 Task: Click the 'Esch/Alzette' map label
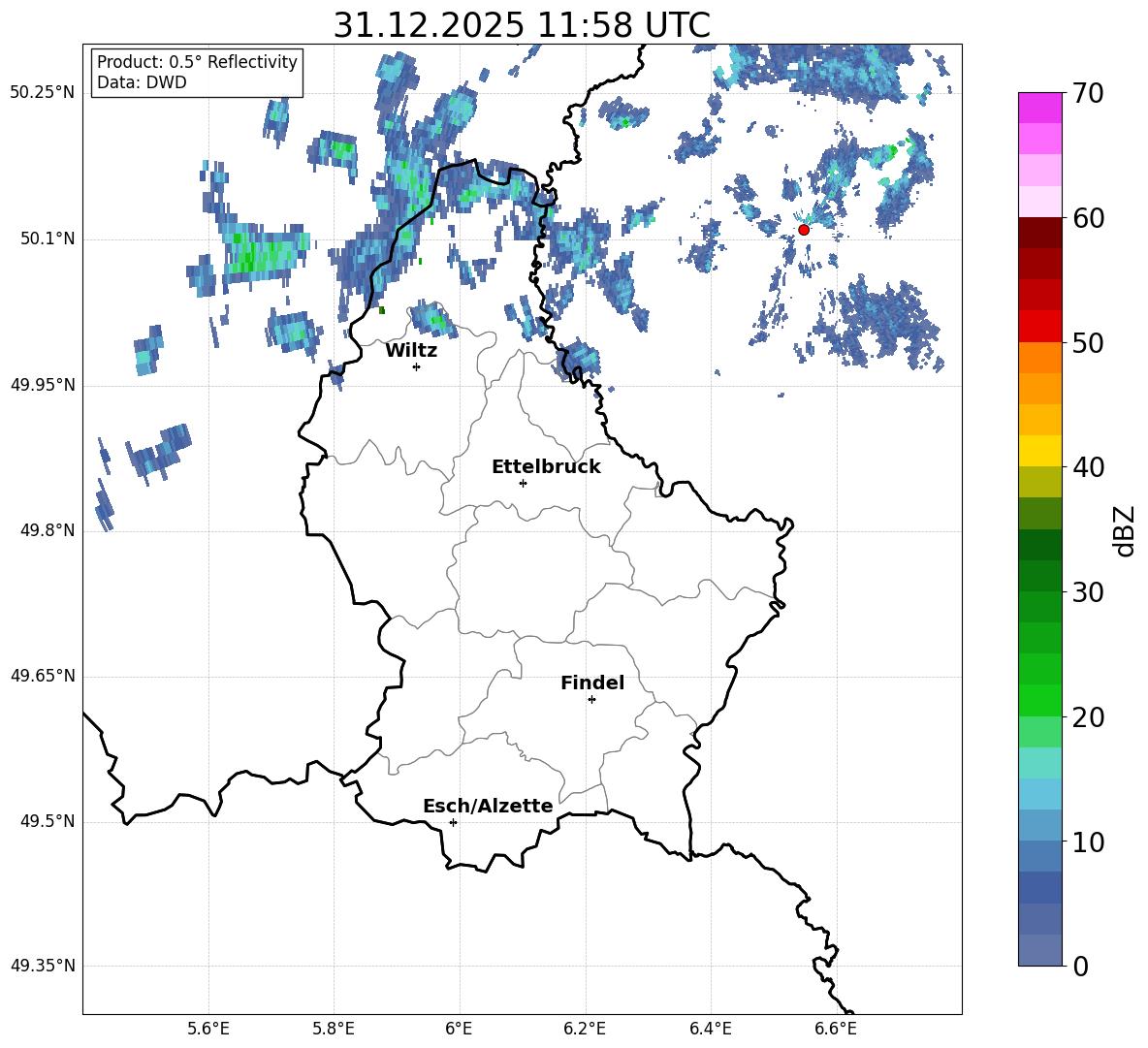tap(489, 806)
